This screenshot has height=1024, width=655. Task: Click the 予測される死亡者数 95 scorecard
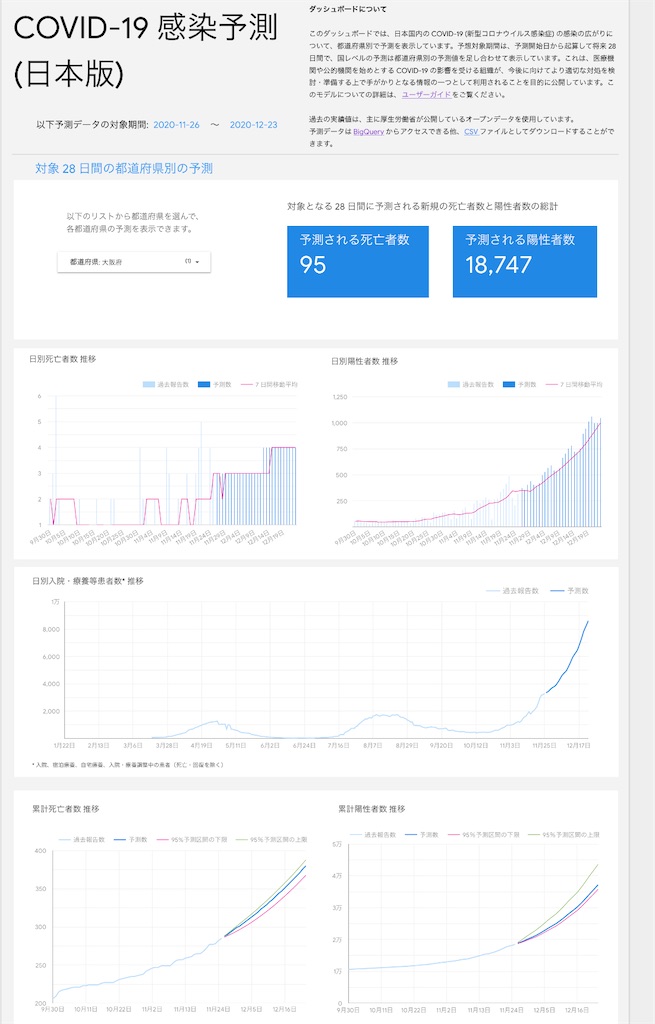(358, 261)
